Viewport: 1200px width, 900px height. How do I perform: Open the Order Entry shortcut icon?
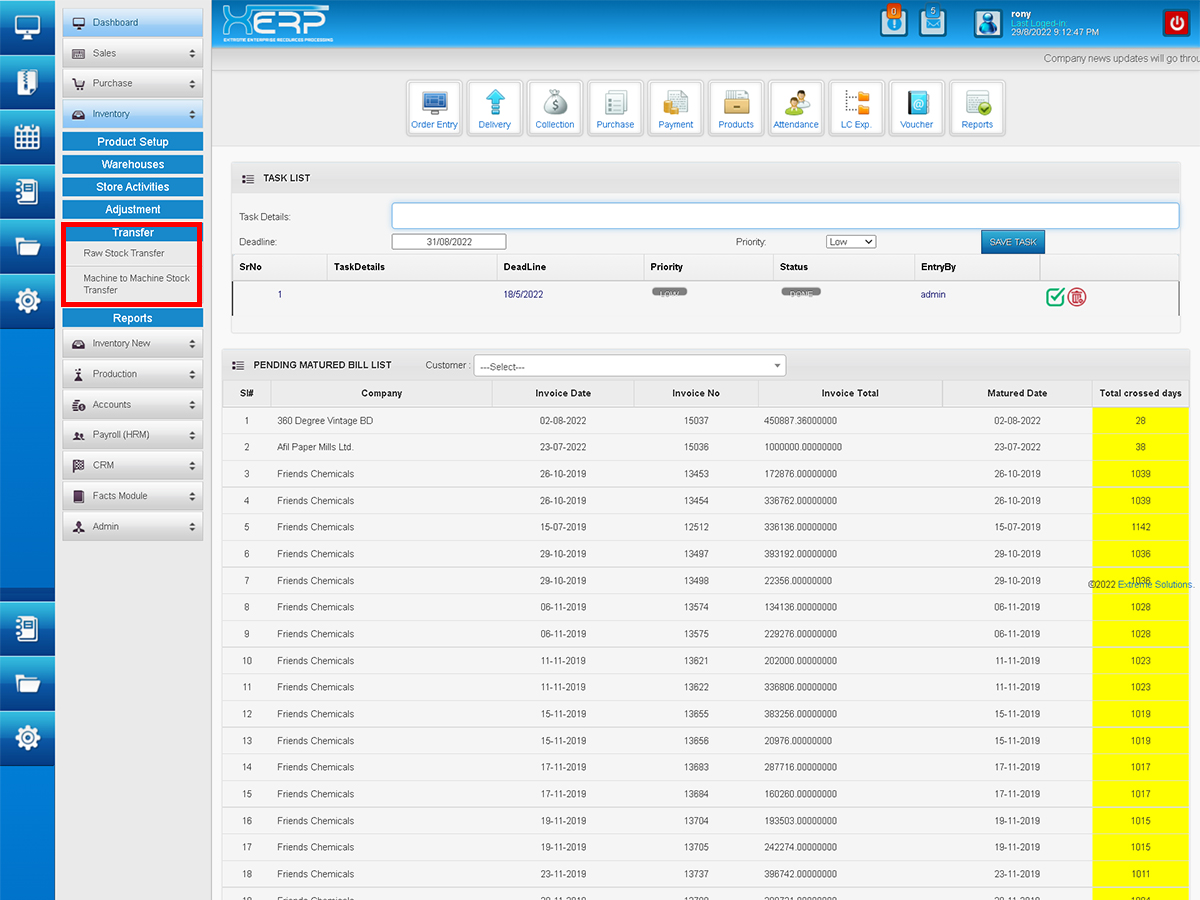tap(434, 108)
